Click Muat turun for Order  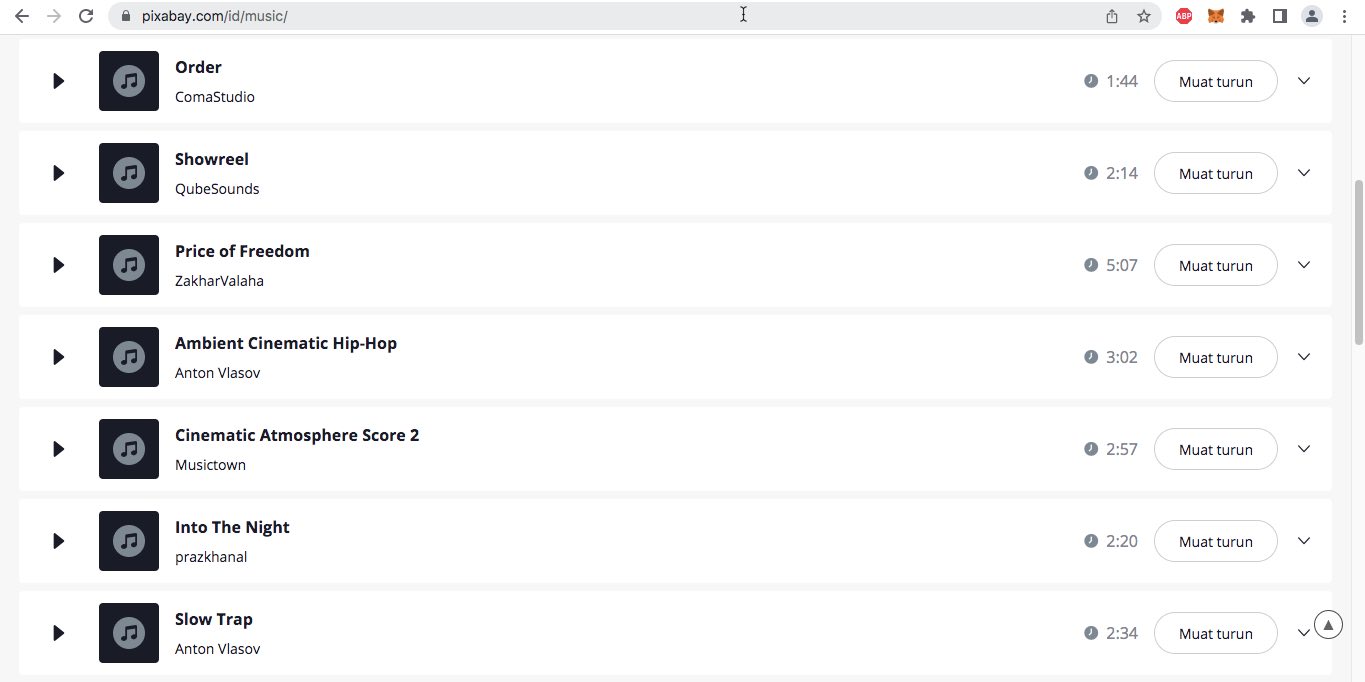(x=1216, y=81)
